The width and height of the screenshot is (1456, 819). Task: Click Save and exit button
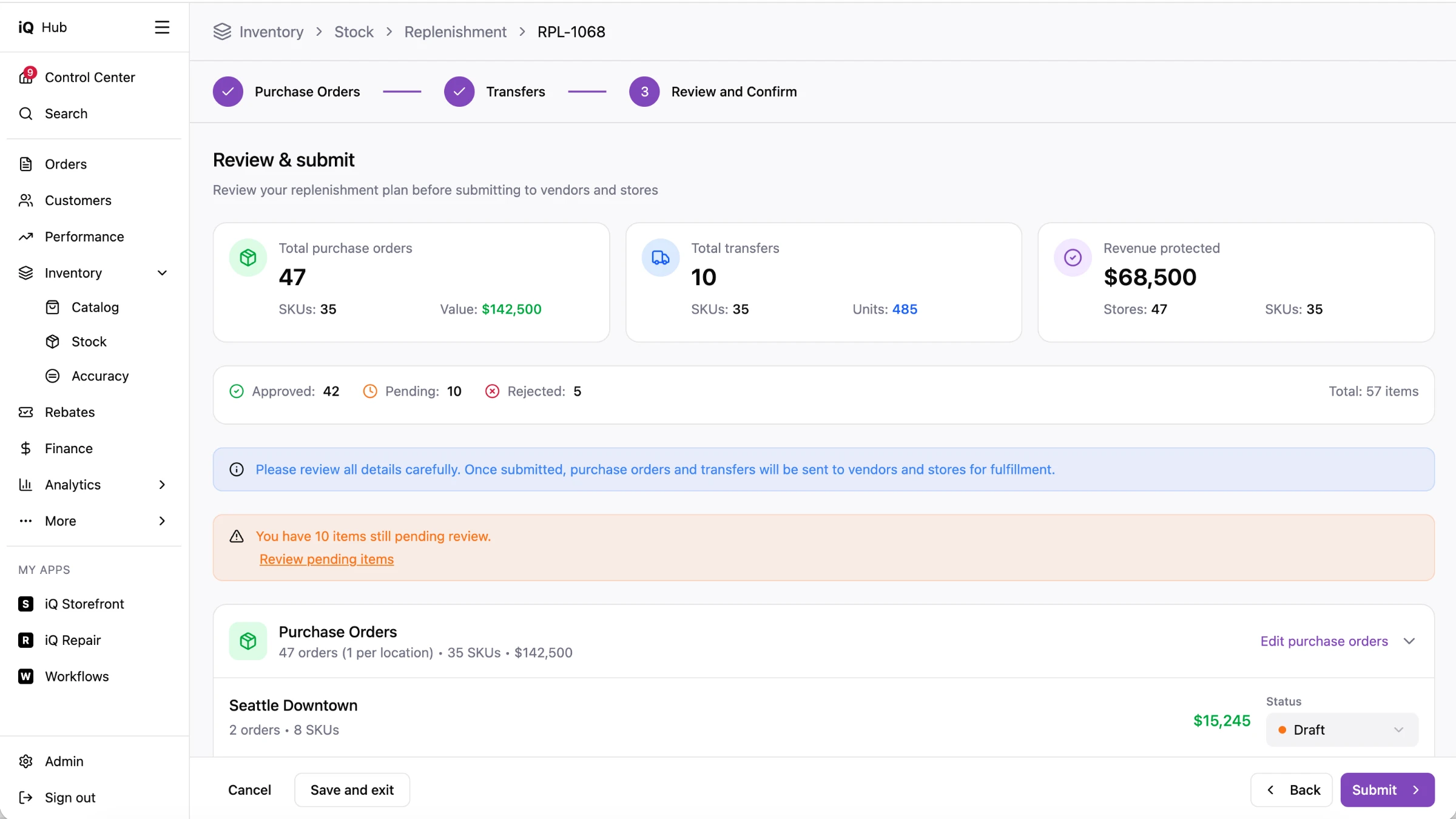pyautogui.click(x=352, y=790)
